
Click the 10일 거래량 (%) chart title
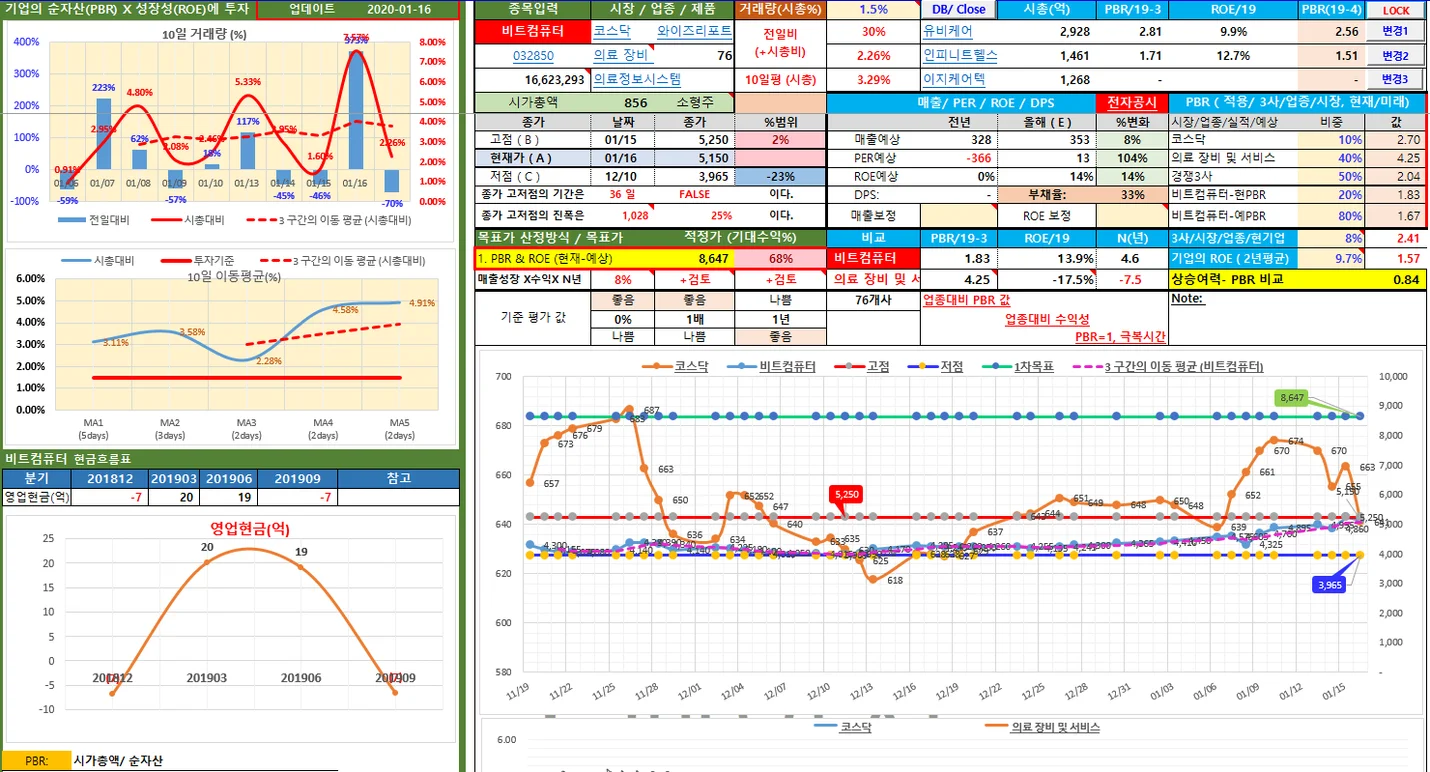[204, 34]
